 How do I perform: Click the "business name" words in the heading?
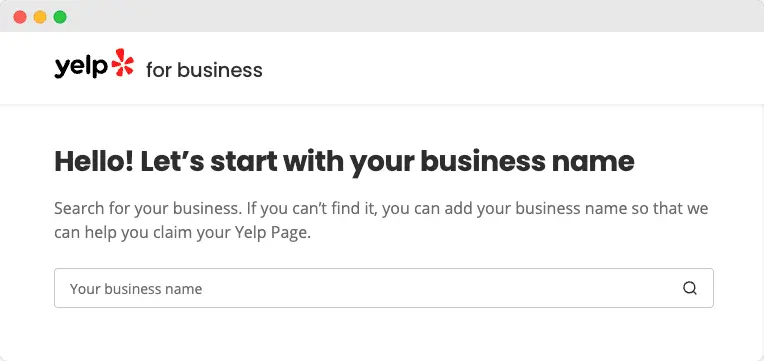click(x=527, y=161)
